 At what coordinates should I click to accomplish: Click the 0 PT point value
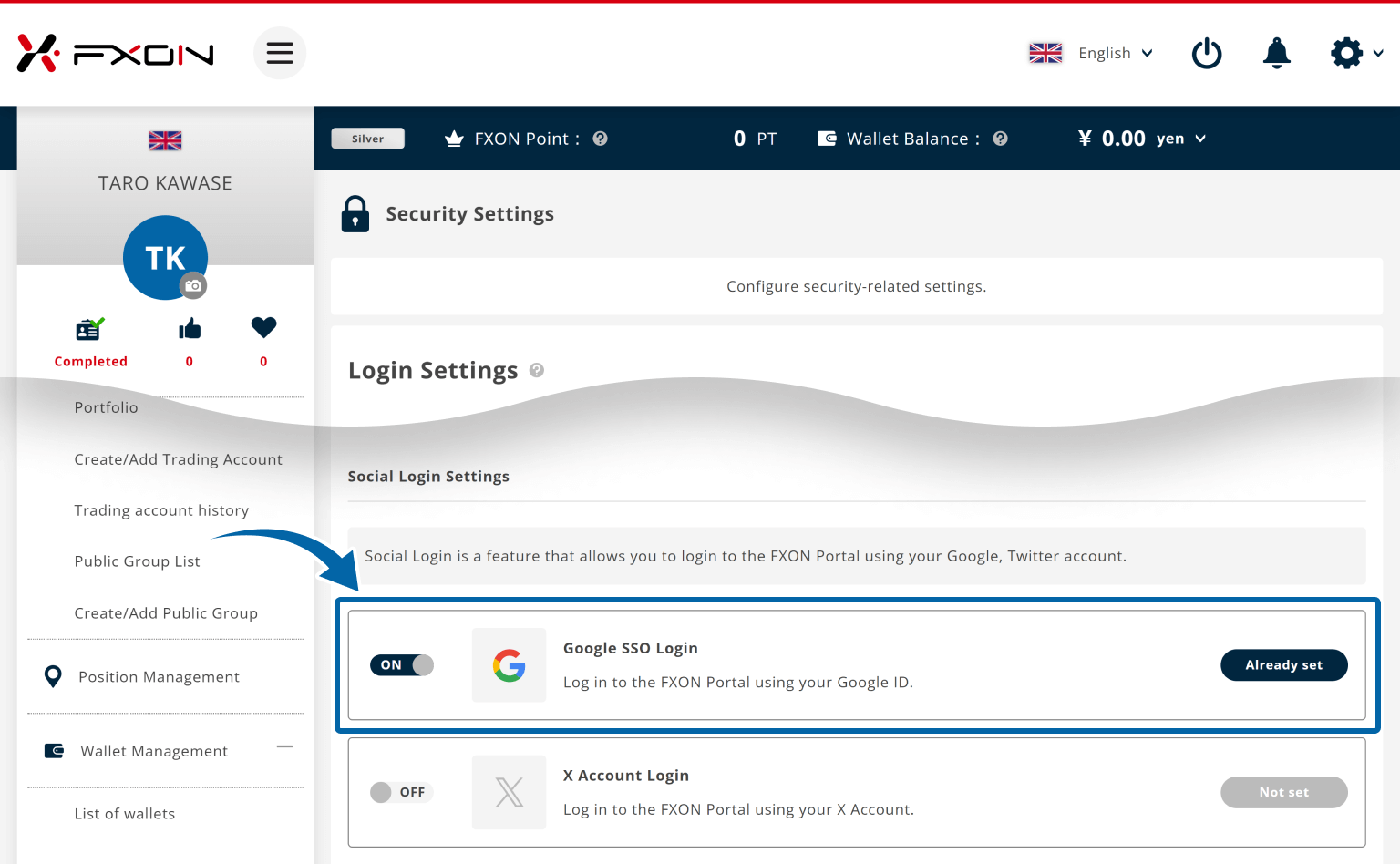[755, 139]
